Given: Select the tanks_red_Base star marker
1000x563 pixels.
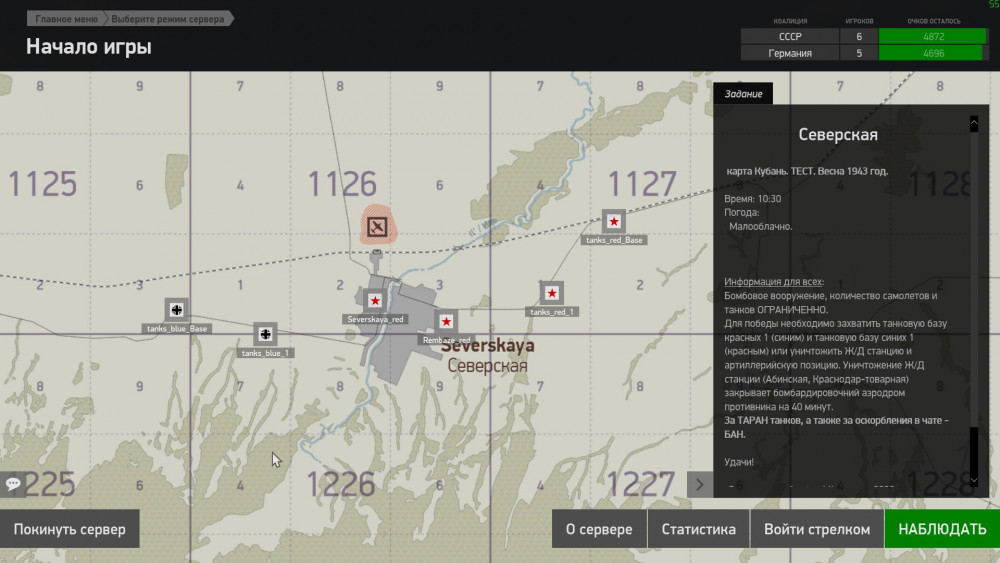Looking at the screenshot, I should click(x=614, y=222).
